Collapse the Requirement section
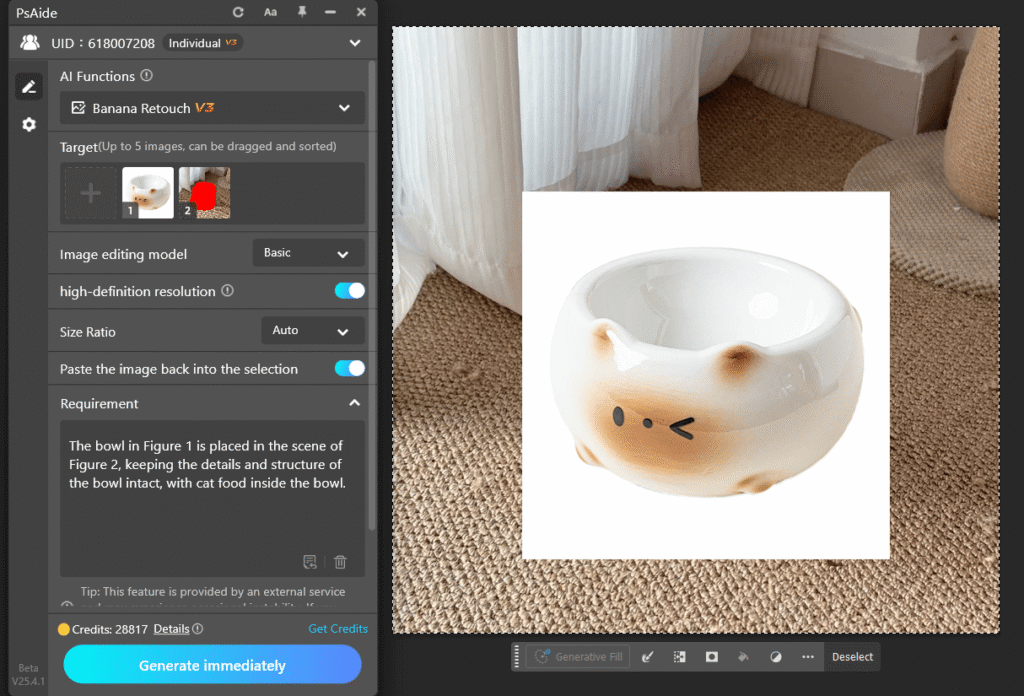The width and height of the screenshot is (1024, 696). (354, 403)
